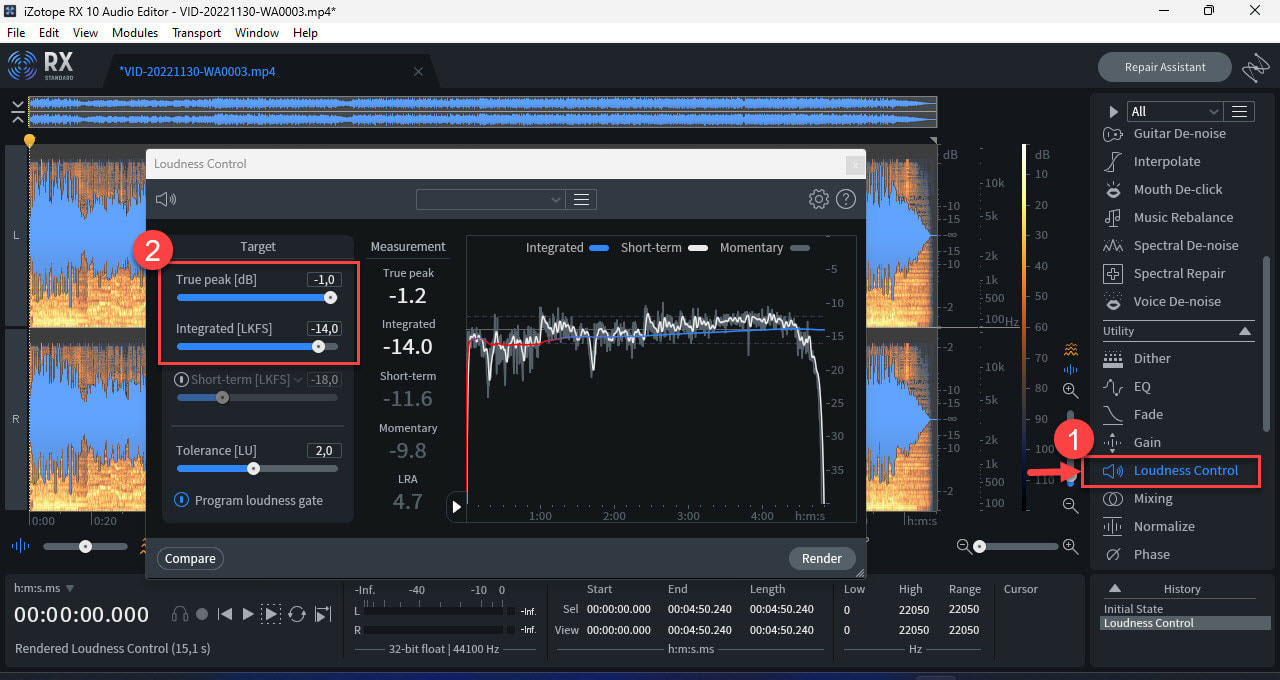Open the Transport menu
The image size is (1280, 680).
tap(196, 32)
